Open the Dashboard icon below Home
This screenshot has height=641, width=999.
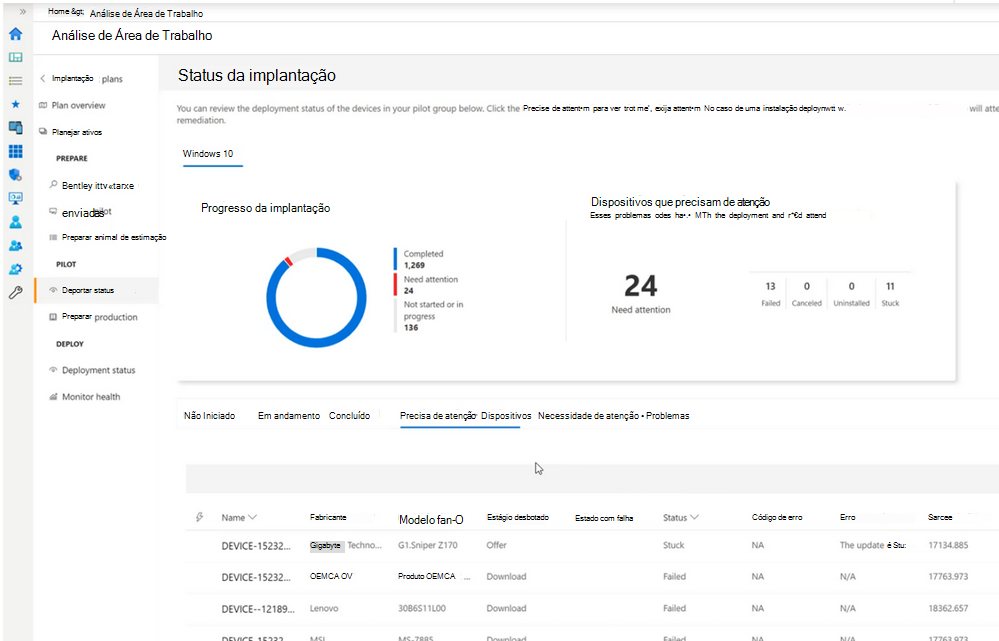point(16,57)
